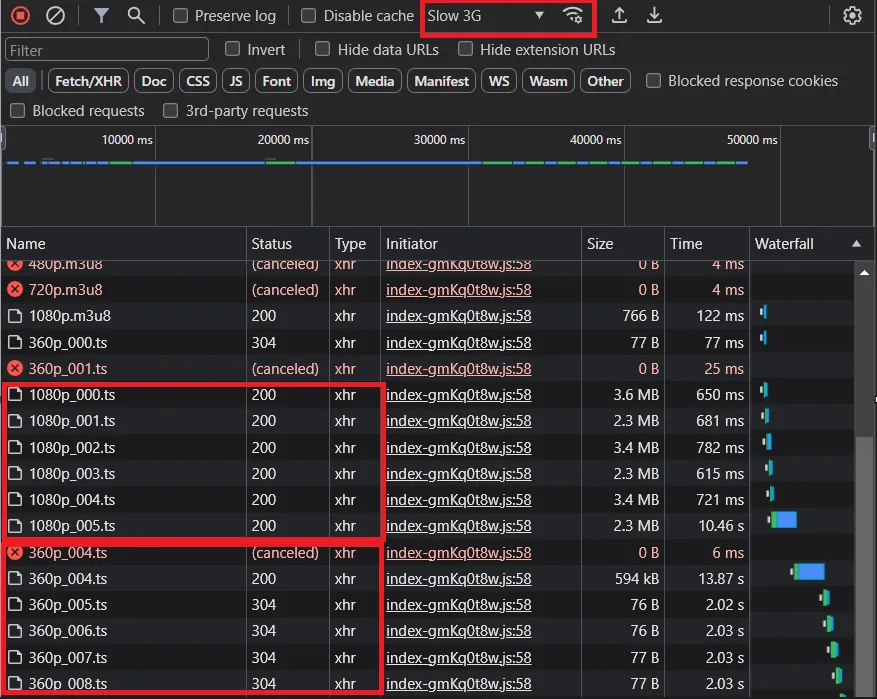Image resolution: width=877 pixels, height=699 pixels.
Task: Clear the network log
Action: pyautogui.click(x=56, y=16)
